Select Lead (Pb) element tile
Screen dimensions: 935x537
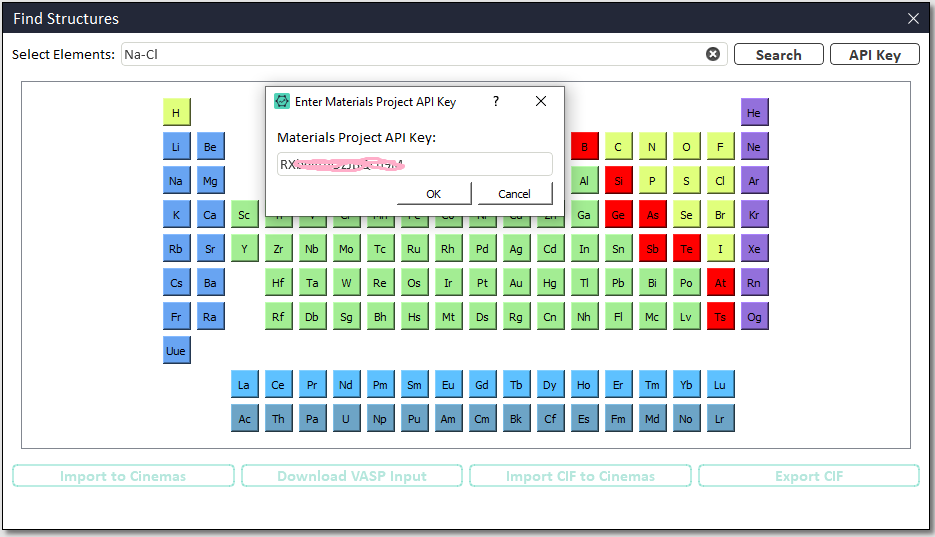[x=618, y=283]
